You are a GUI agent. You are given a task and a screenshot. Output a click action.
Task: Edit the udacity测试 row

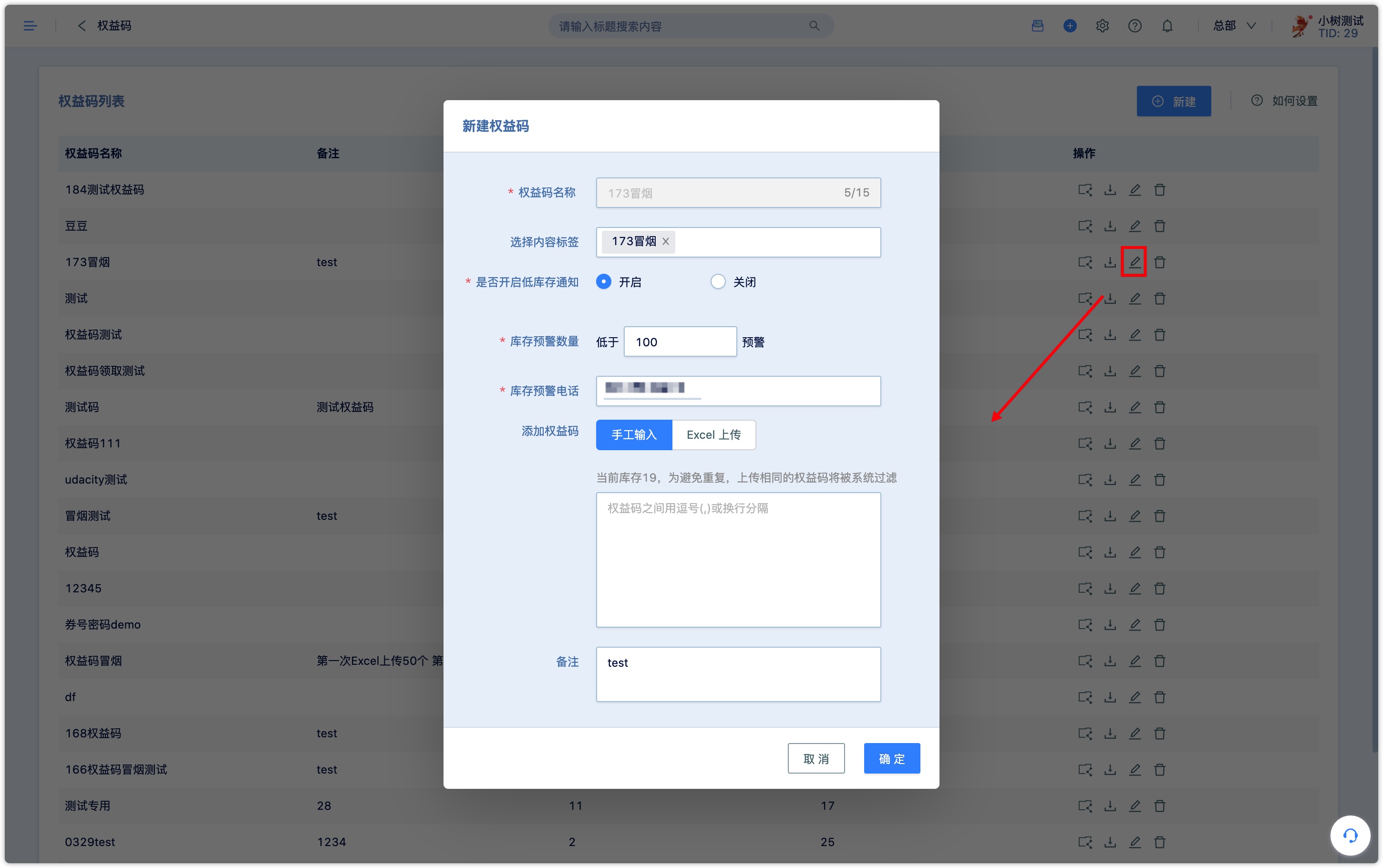point(1135,479)
